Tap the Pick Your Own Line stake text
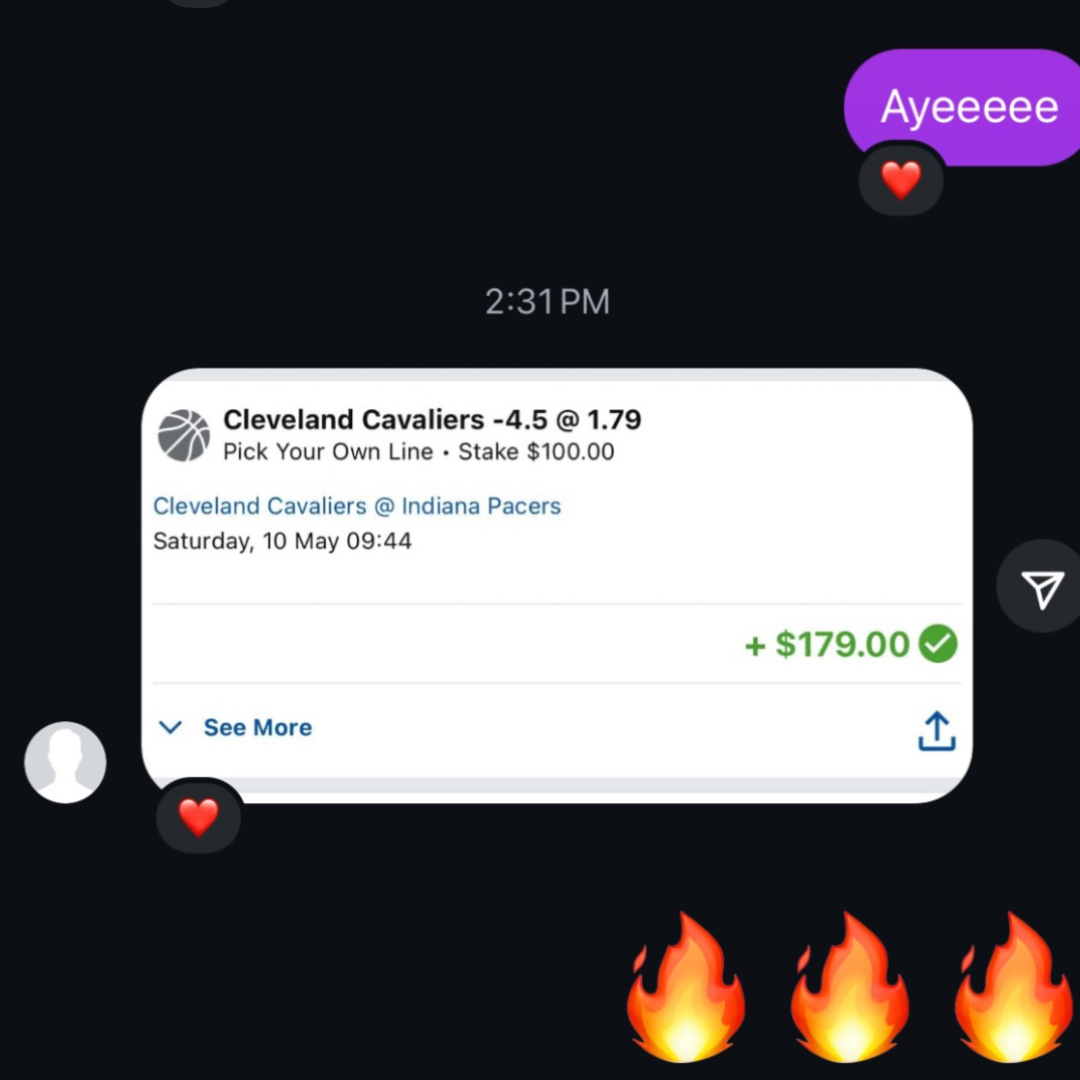Viewport: 1080px width, 1080px height. point(418,452)
